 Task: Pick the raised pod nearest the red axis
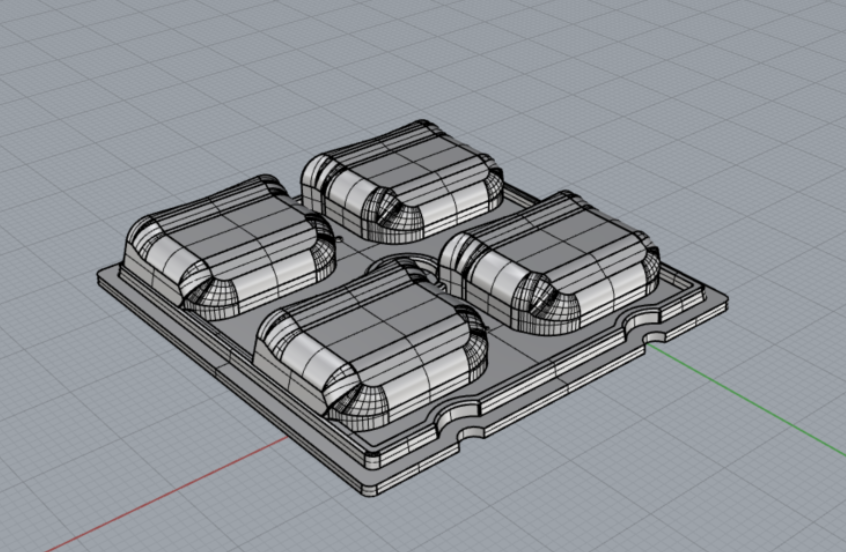(370, 345)
